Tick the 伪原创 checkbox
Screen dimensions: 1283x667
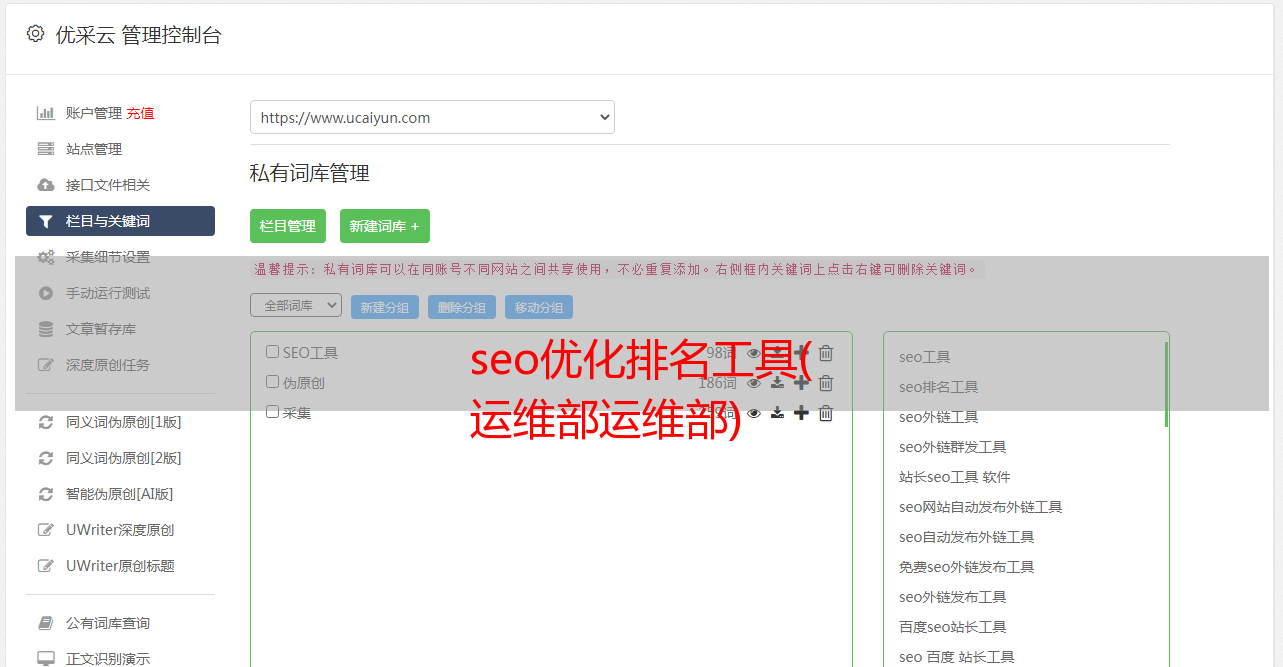272,382
